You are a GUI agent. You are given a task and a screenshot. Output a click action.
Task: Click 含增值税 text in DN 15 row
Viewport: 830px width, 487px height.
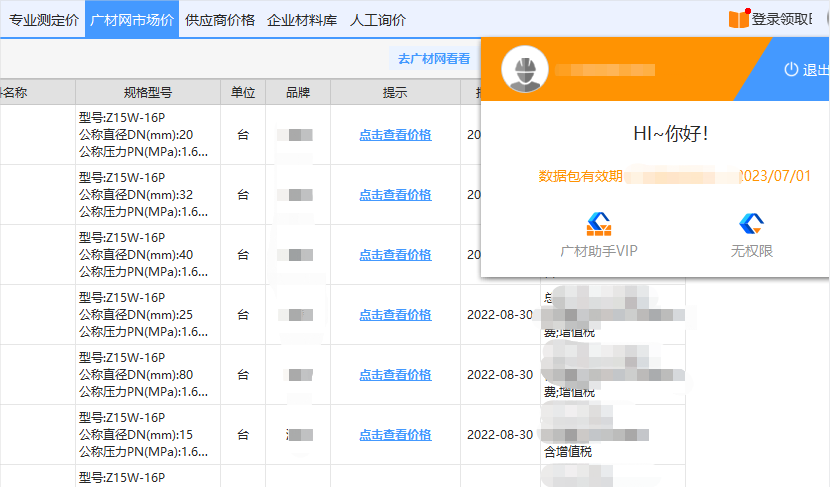568,452
